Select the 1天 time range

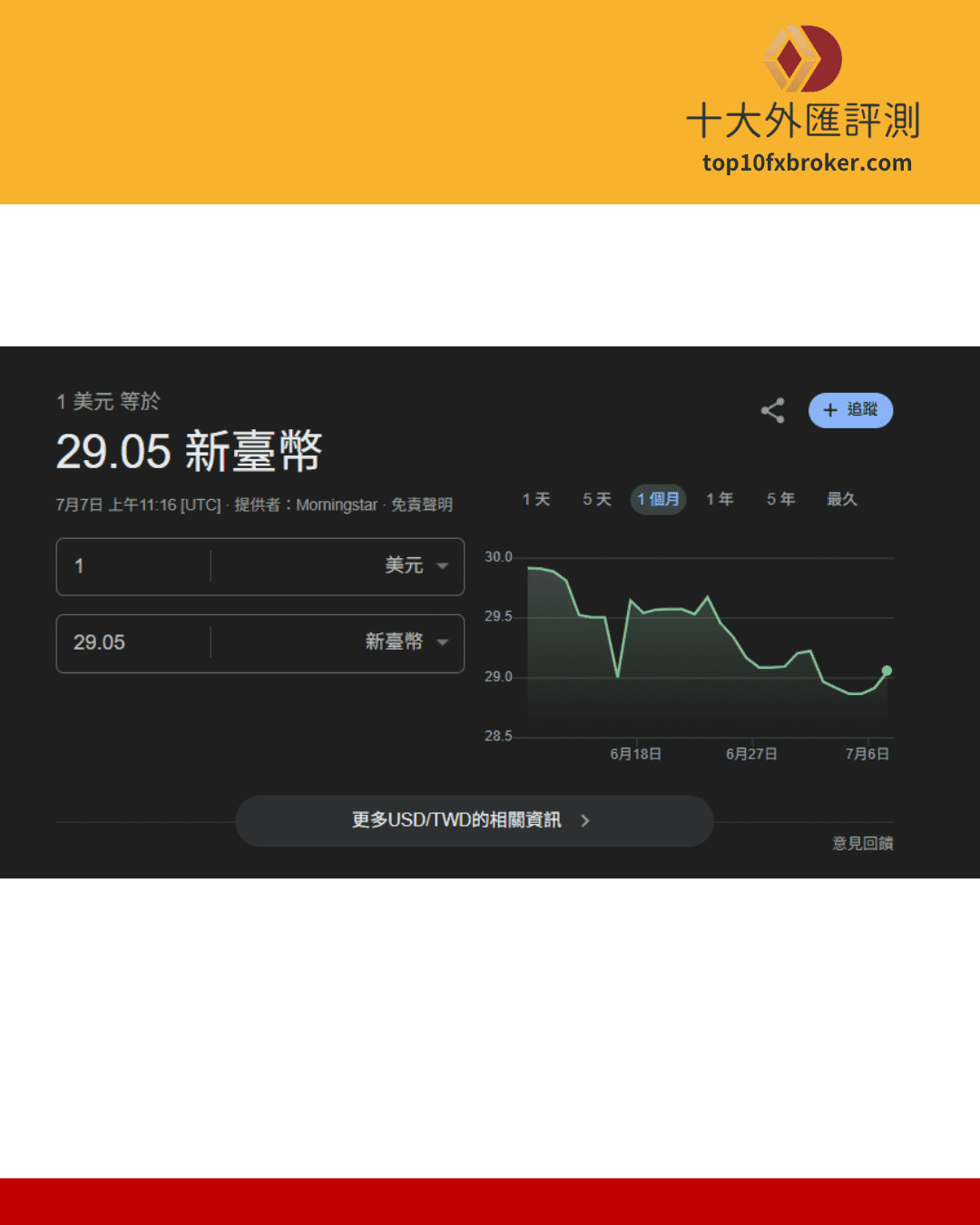tap(536, 499)
